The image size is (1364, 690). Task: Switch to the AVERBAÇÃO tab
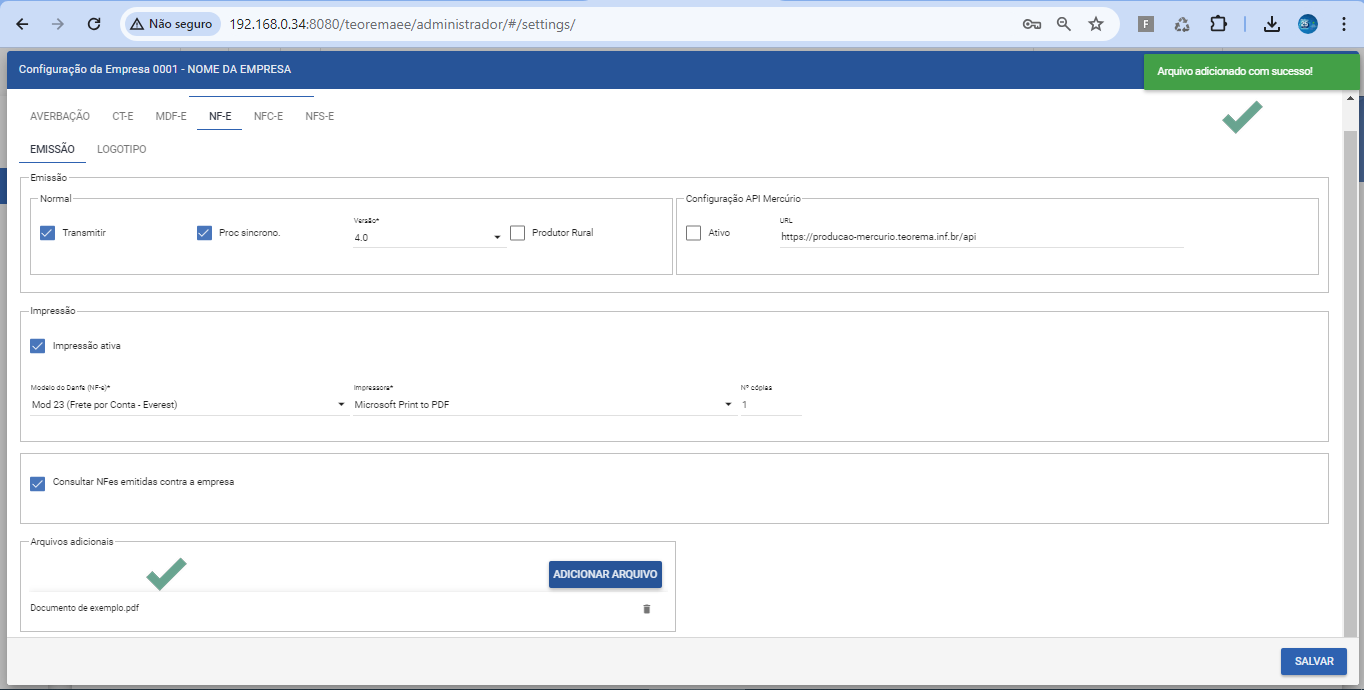(x=60, y=116)
